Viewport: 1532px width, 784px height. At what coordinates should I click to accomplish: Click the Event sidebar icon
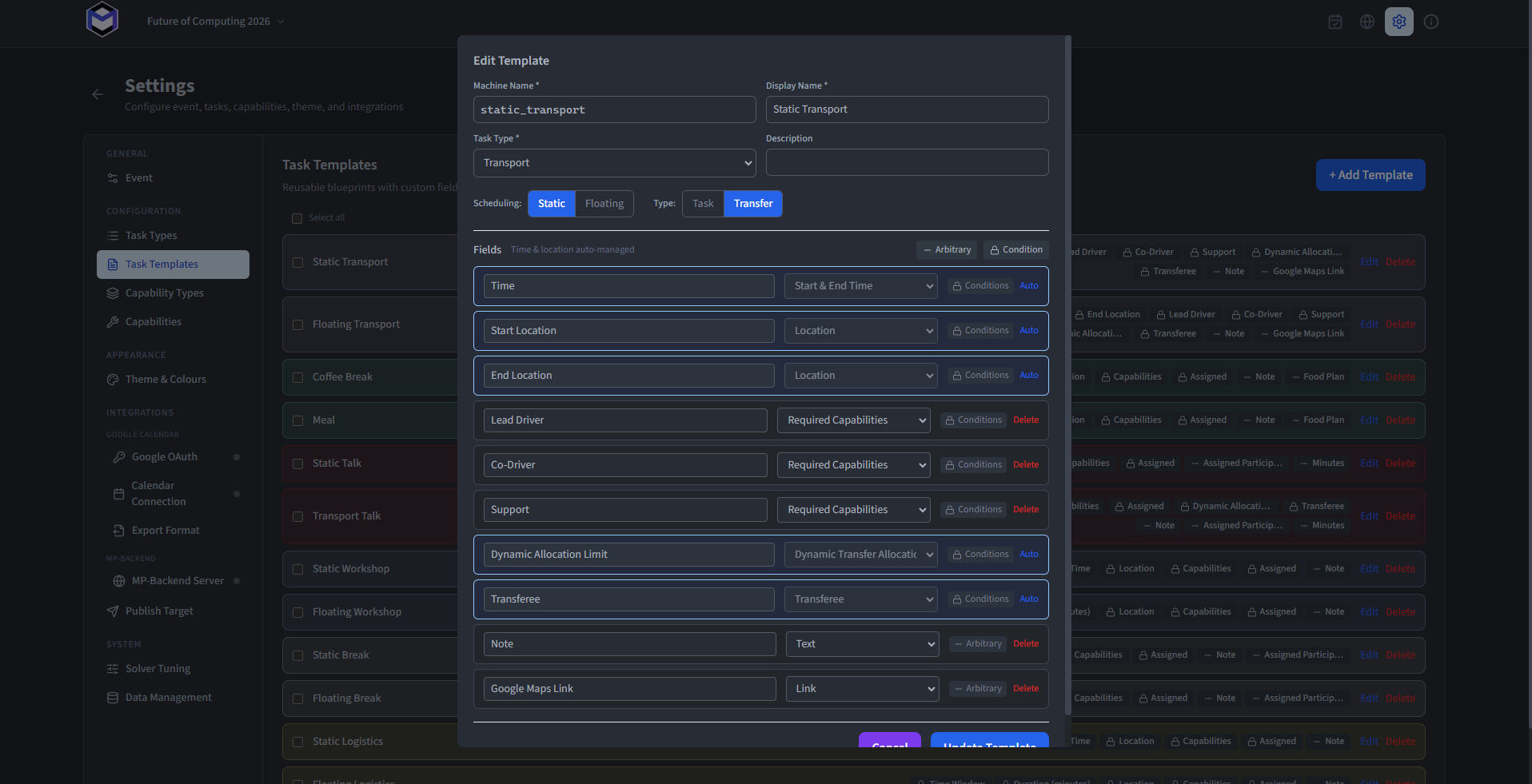coord(113,178)
